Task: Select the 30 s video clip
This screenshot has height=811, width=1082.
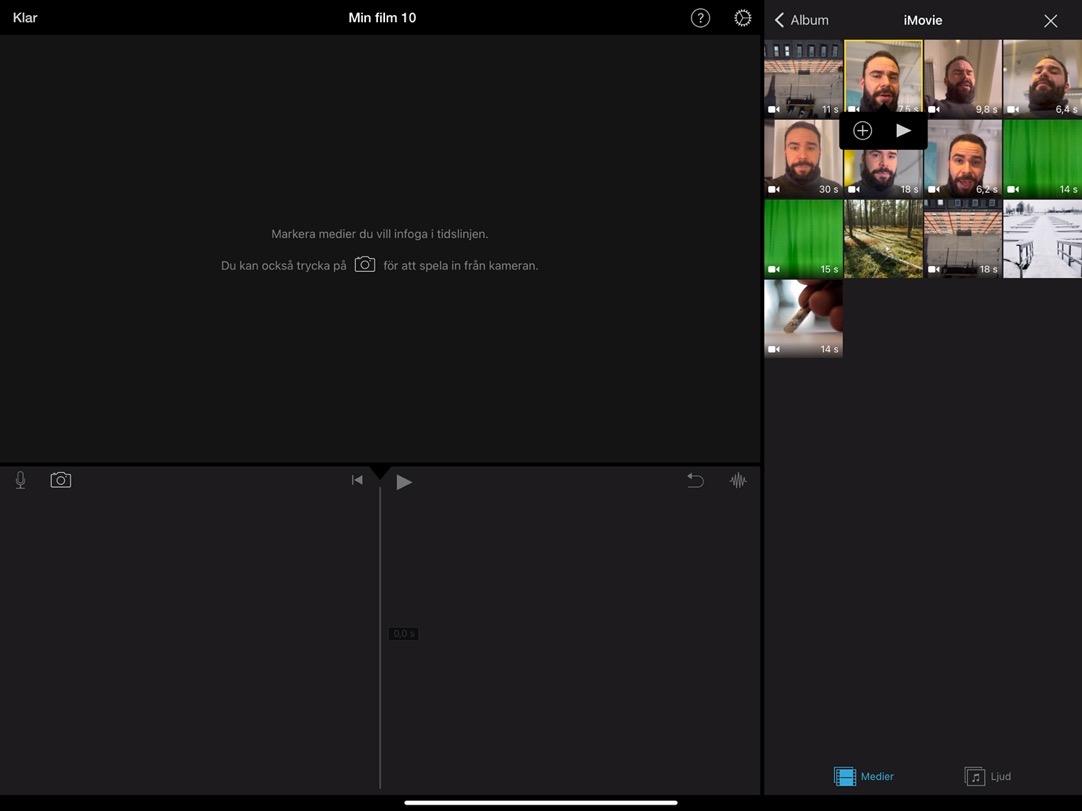Action: point(803,159)
